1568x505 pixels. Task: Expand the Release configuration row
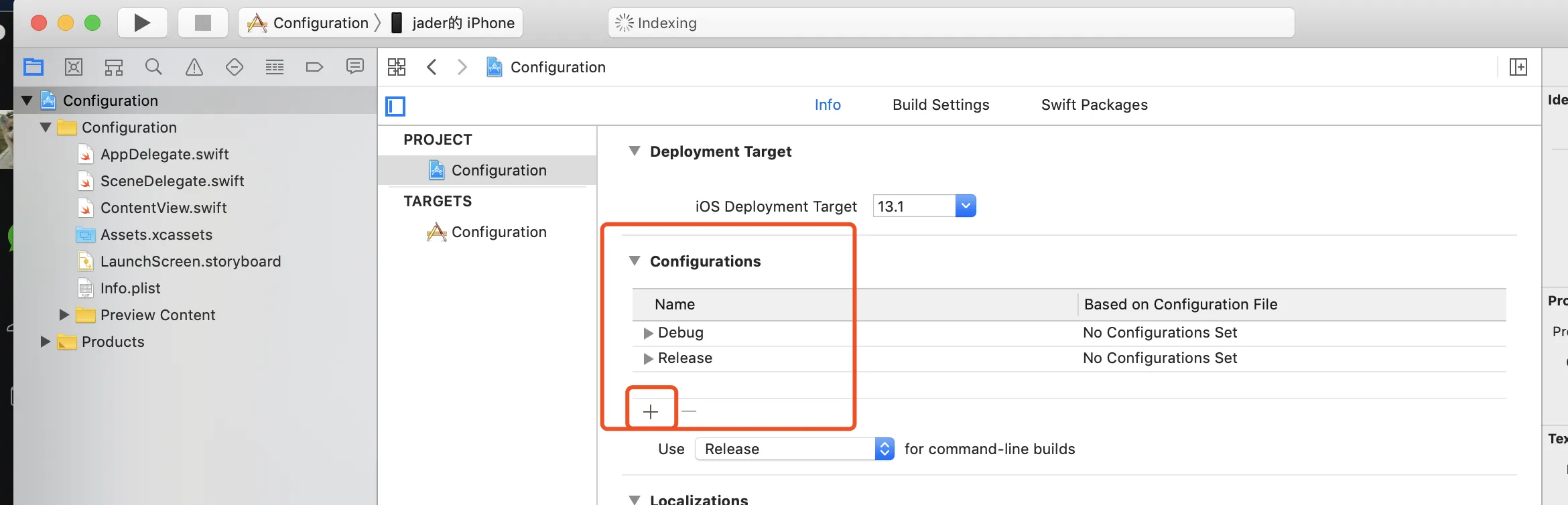coord(648,358)
